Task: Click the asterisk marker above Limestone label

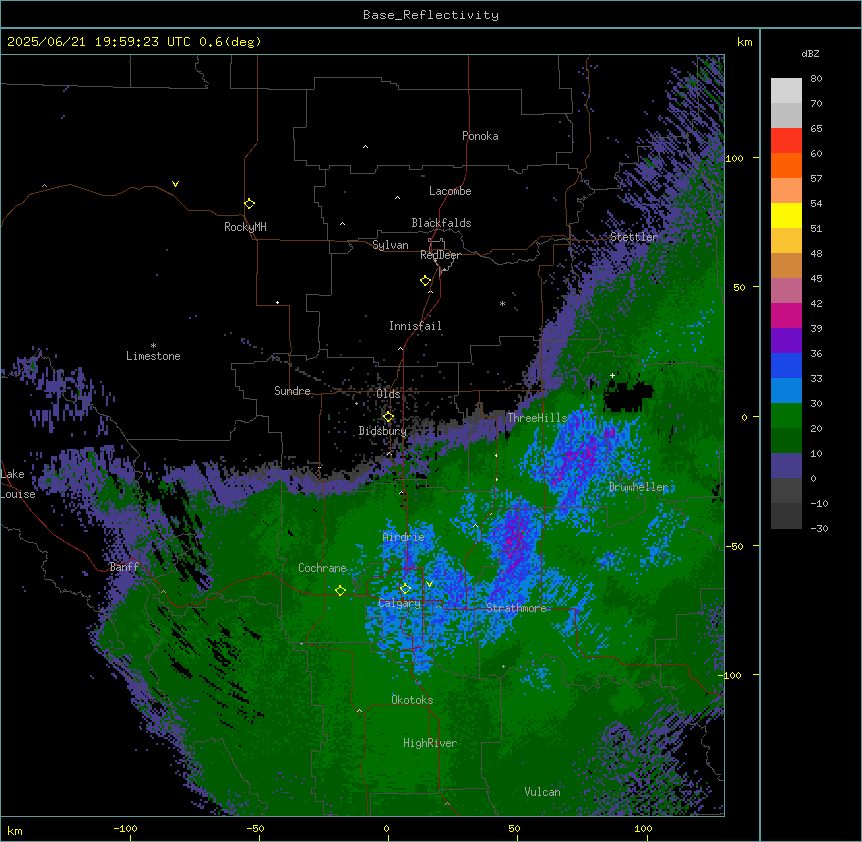Action: (x=153, y=345)
